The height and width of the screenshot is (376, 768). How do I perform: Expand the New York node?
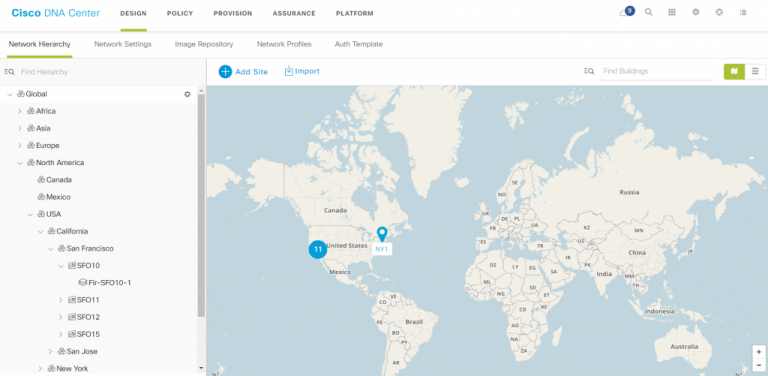coord(40,368)
